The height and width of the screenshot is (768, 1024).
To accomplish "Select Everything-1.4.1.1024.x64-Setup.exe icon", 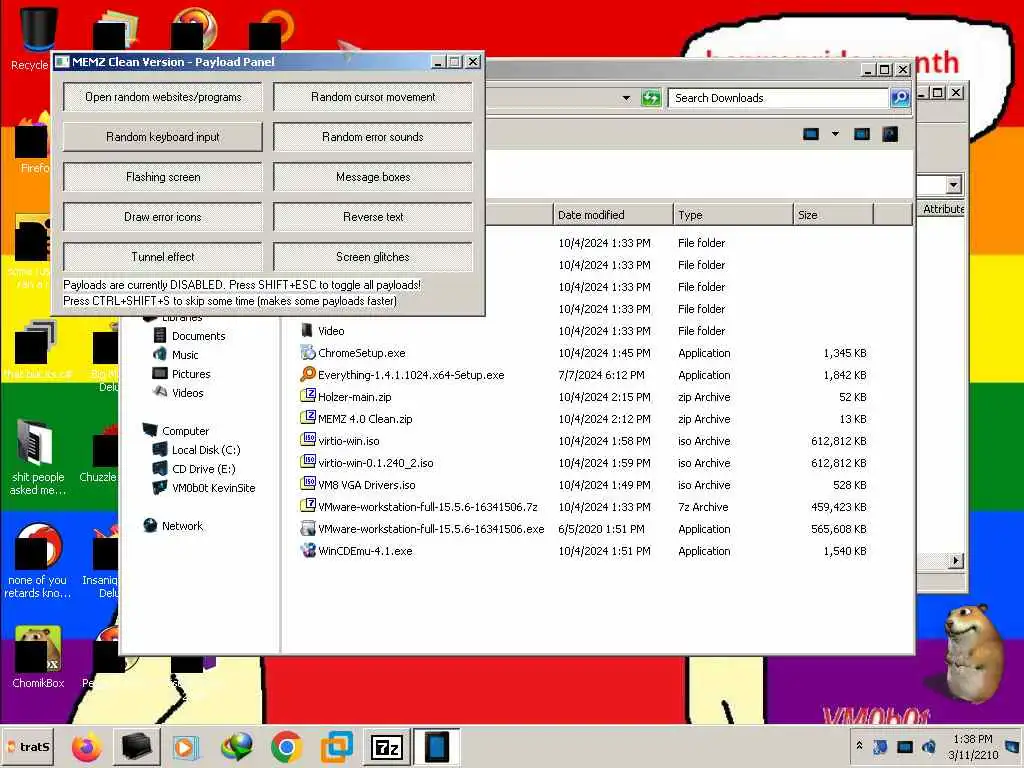I will pyautogui.click(x=308, y=374).
